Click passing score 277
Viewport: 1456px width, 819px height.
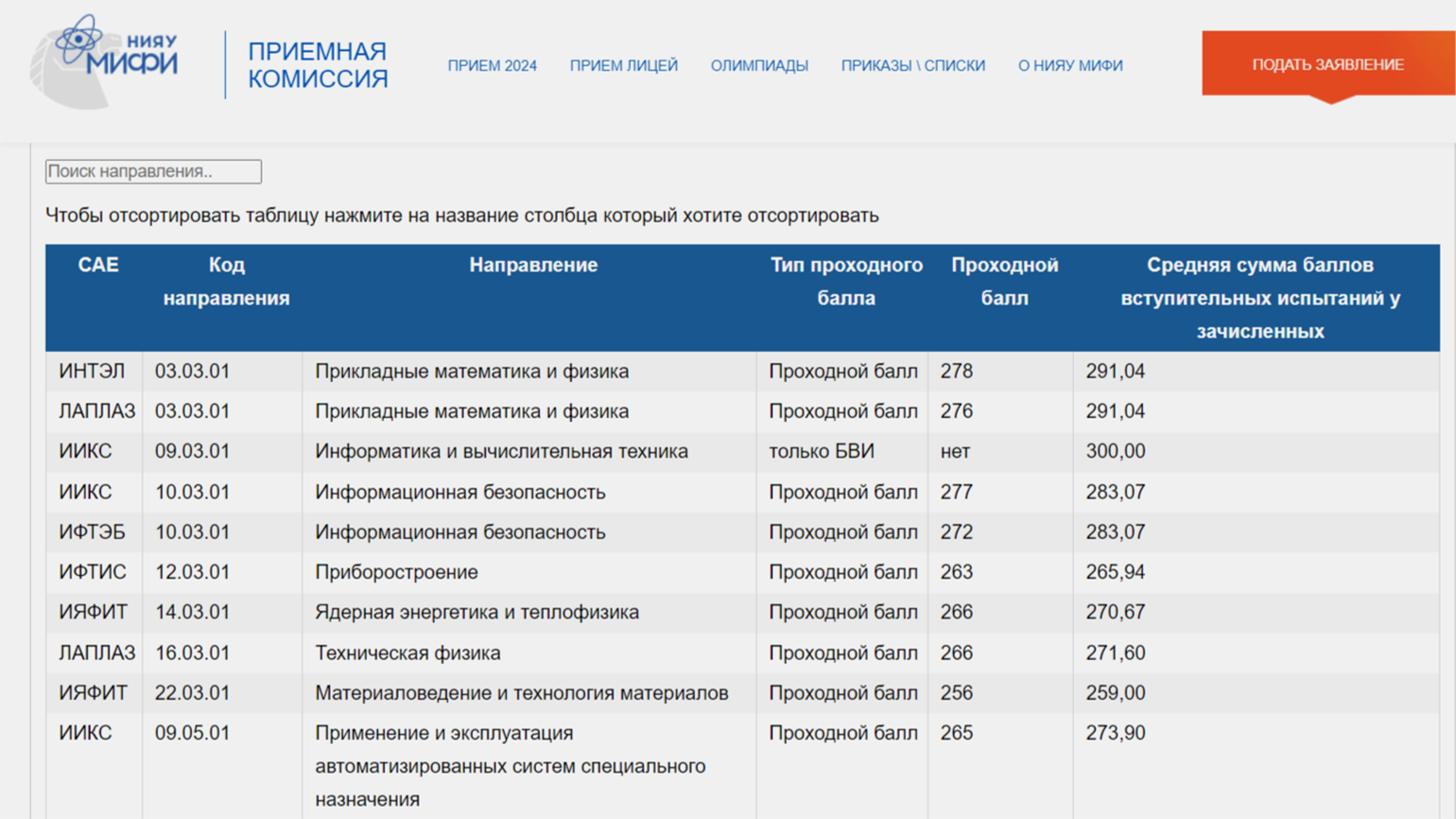click(x=957, y=492)
